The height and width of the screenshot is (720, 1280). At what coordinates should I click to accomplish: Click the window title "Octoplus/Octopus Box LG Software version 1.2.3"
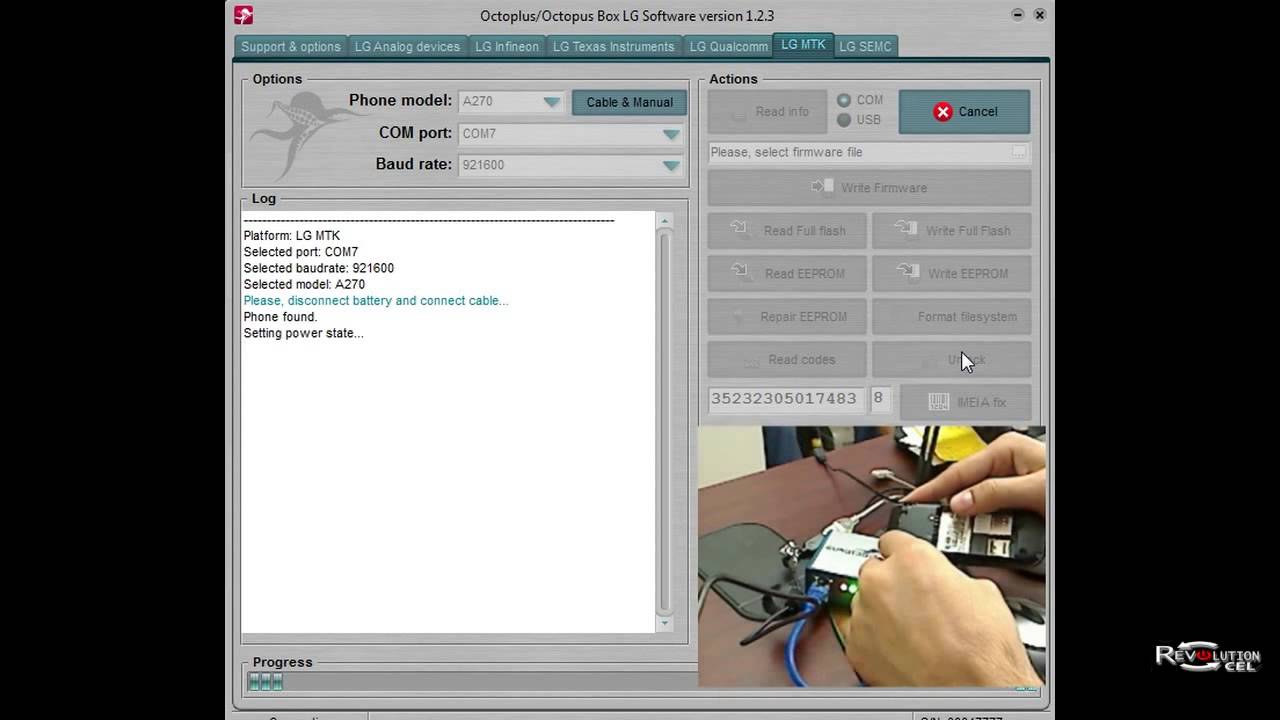point(627,16)
